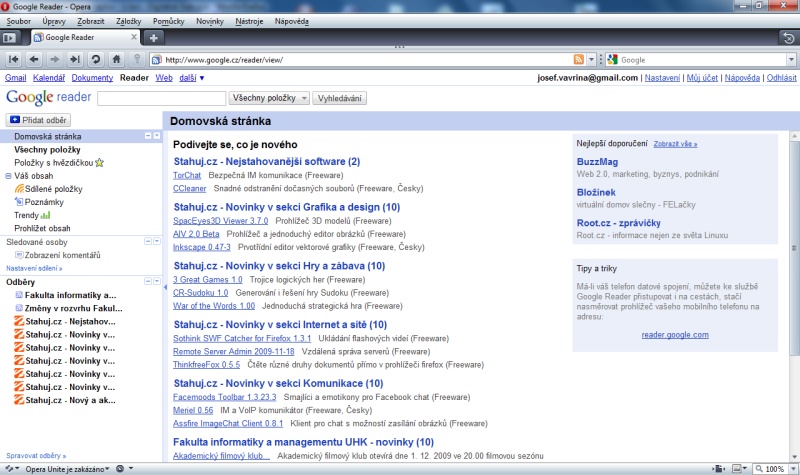The image size is (800, 475).
Task: Click the Fast Forward navigation button
Action: point(75,60)
